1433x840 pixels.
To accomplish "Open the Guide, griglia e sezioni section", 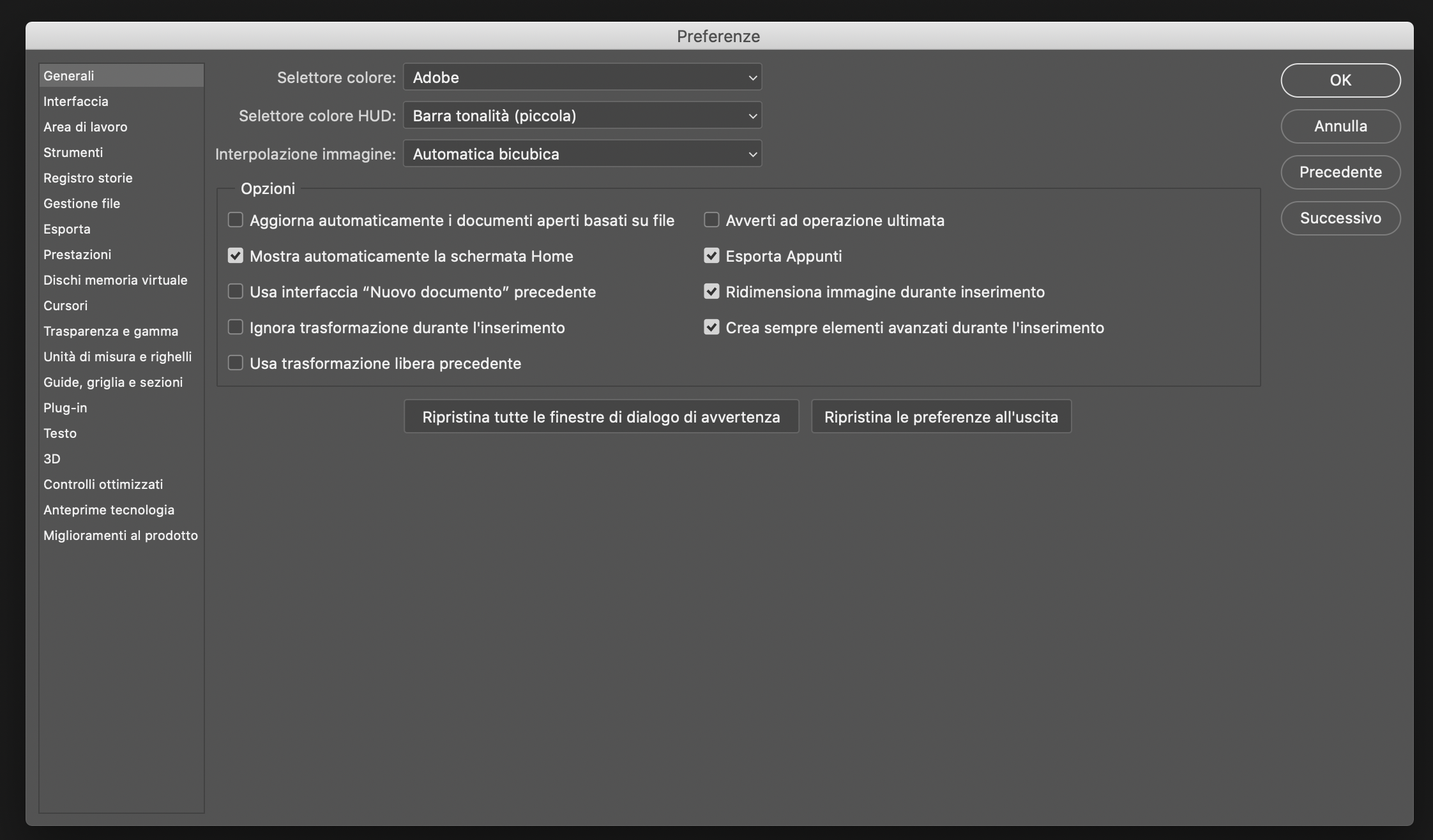I will click(113, 382).
